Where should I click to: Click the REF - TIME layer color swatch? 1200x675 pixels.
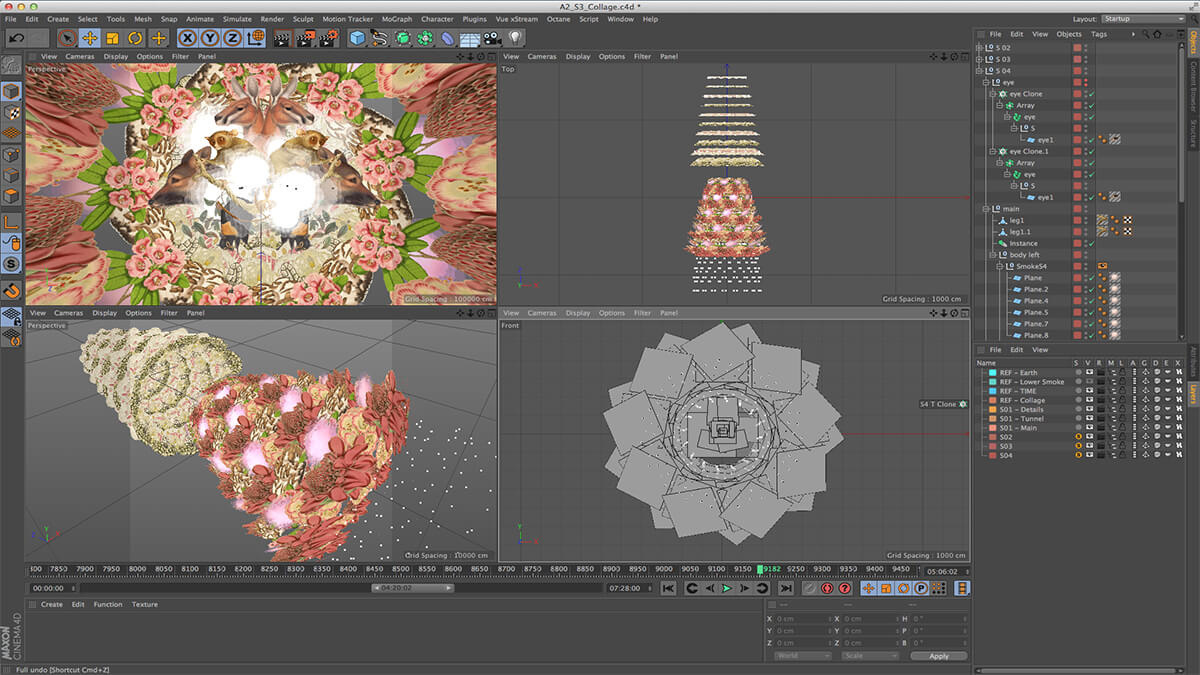992,391
